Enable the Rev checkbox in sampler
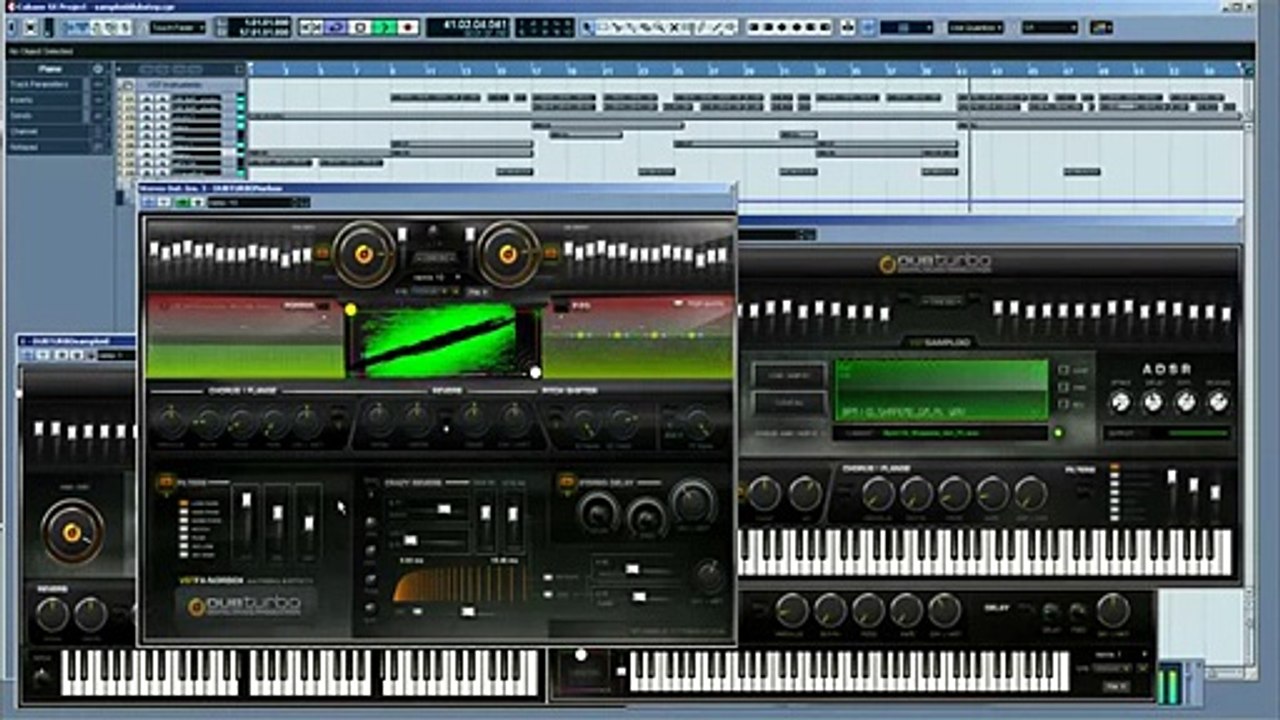This screenshot has height=720, width=1280. (x=1065, y=404)
